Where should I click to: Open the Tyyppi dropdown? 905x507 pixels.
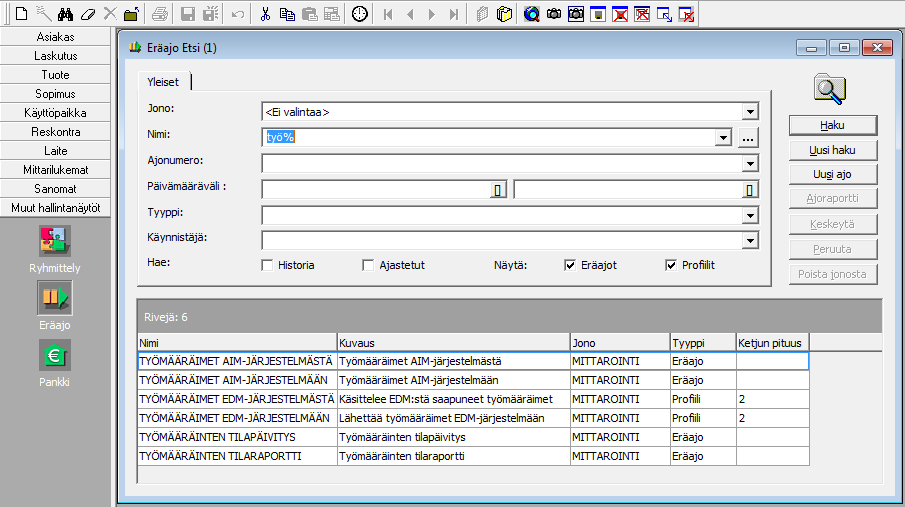750,216
